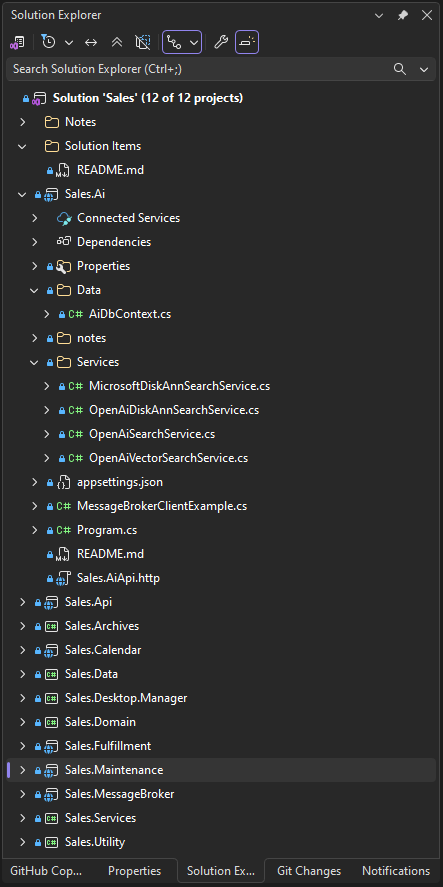
Task: Collapse the Sales.Ai project node
Action: (x=23, y=194)
